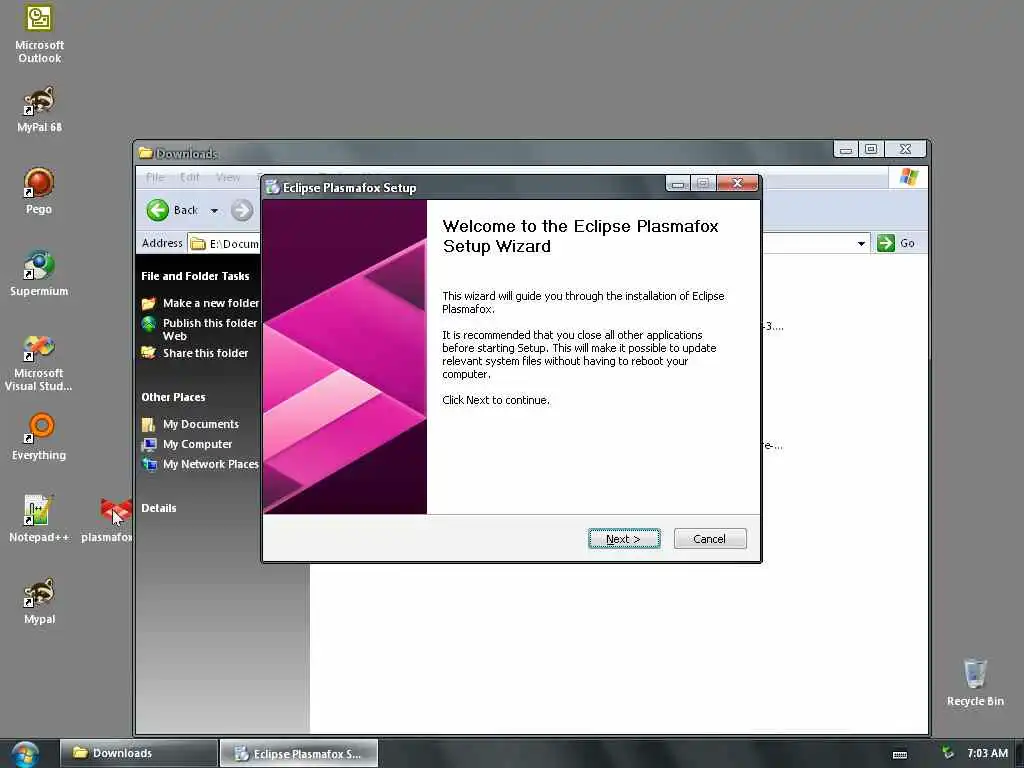
Task: Click the Make a new folder icon
Action: tap(149, 303)
